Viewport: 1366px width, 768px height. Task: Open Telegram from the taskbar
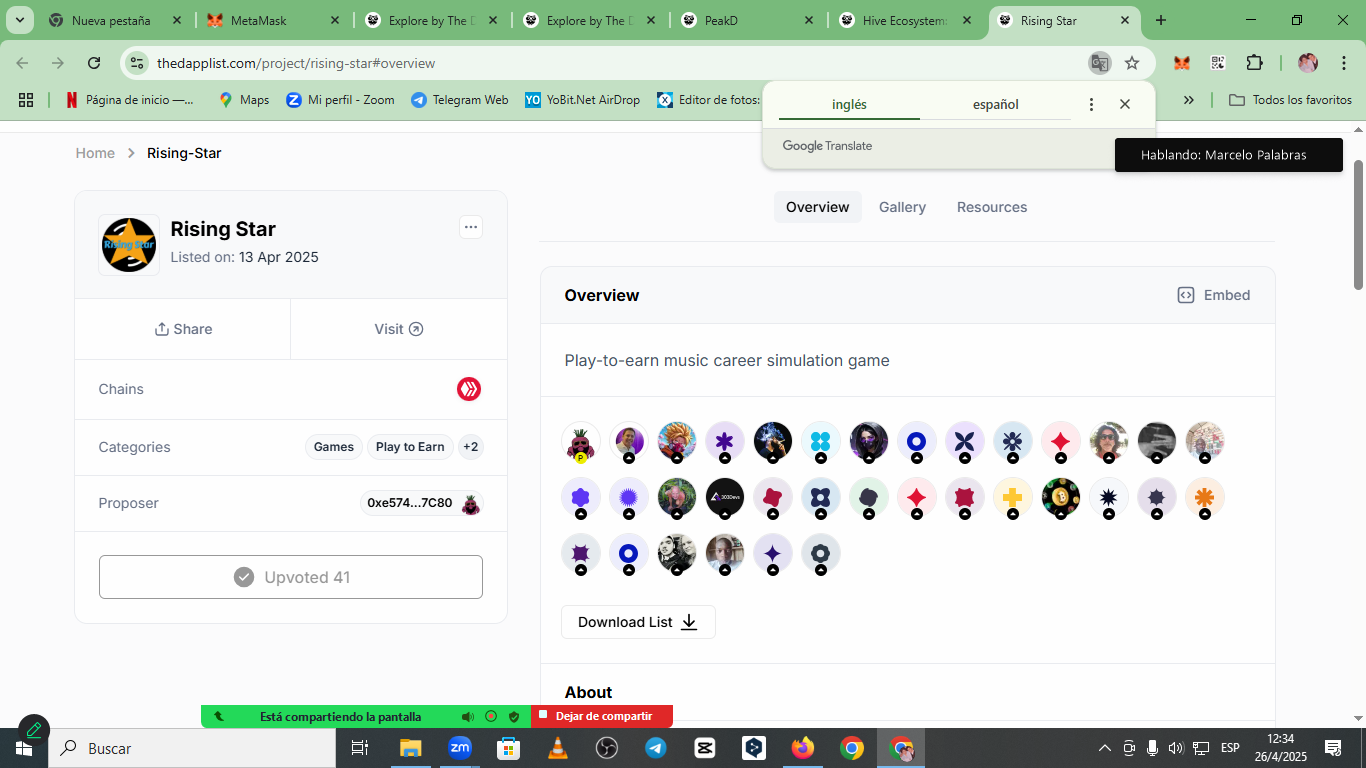coord(656,748)
